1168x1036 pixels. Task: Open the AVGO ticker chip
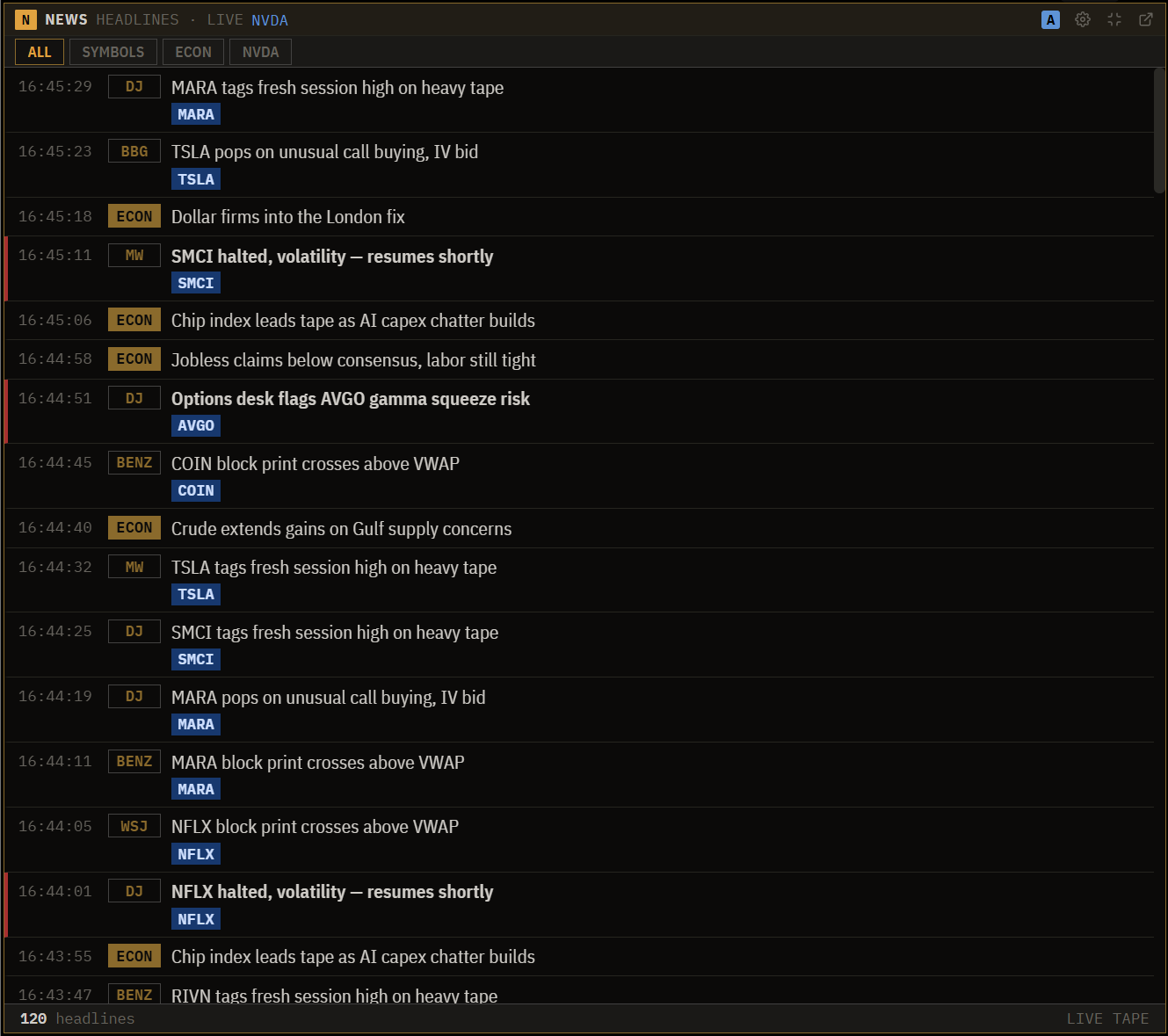pyautogui.click(x=196, y=425)
